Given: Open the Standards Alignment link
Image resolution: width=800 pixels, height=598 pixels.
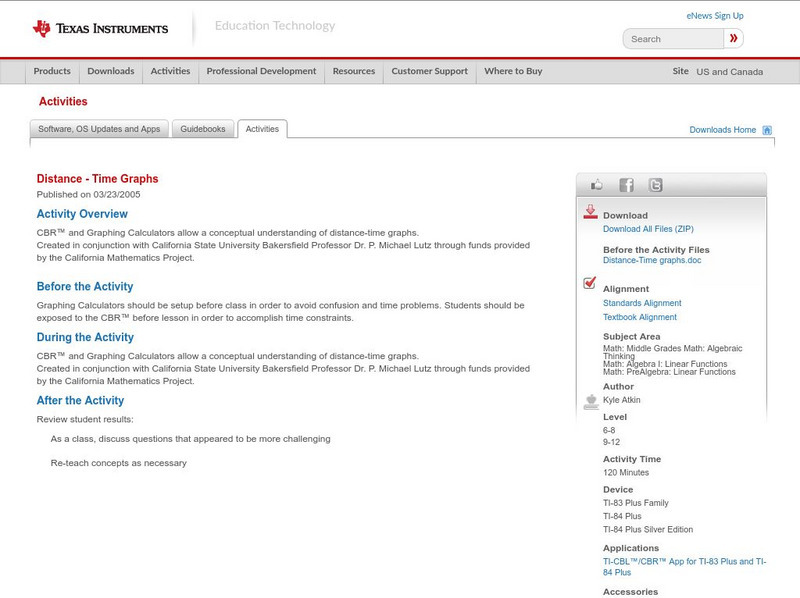Looking at the screenshot, I should pos(642,303).
